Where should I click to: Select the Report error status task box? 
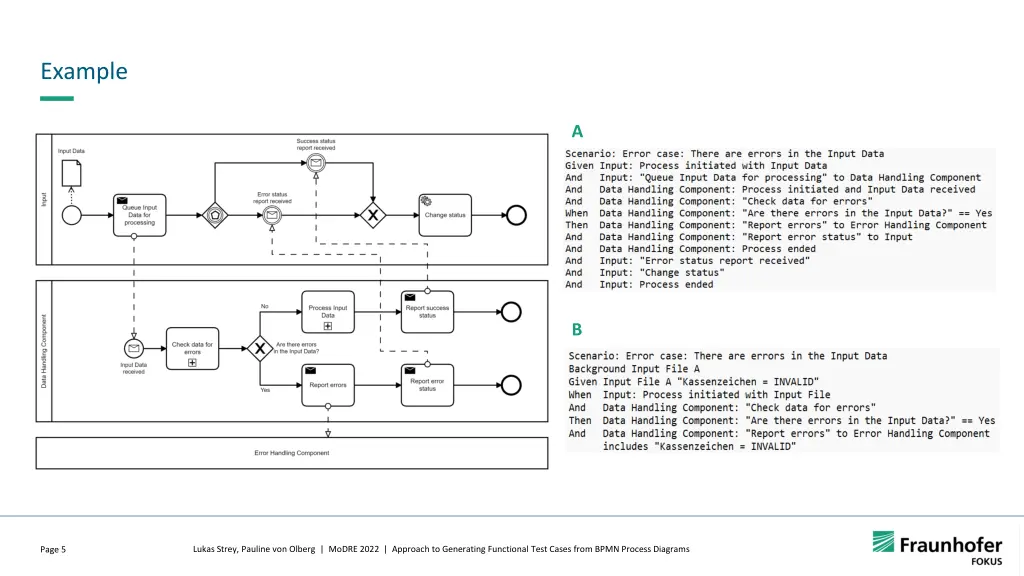click(x=427, y=385)
